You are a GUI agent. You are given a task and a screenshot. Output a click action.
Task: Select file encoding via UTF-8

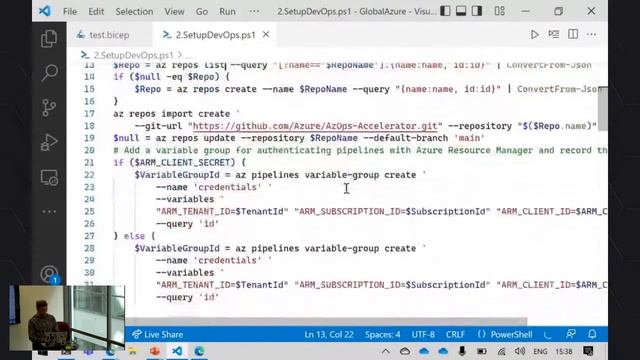click(x=423, y=335)
